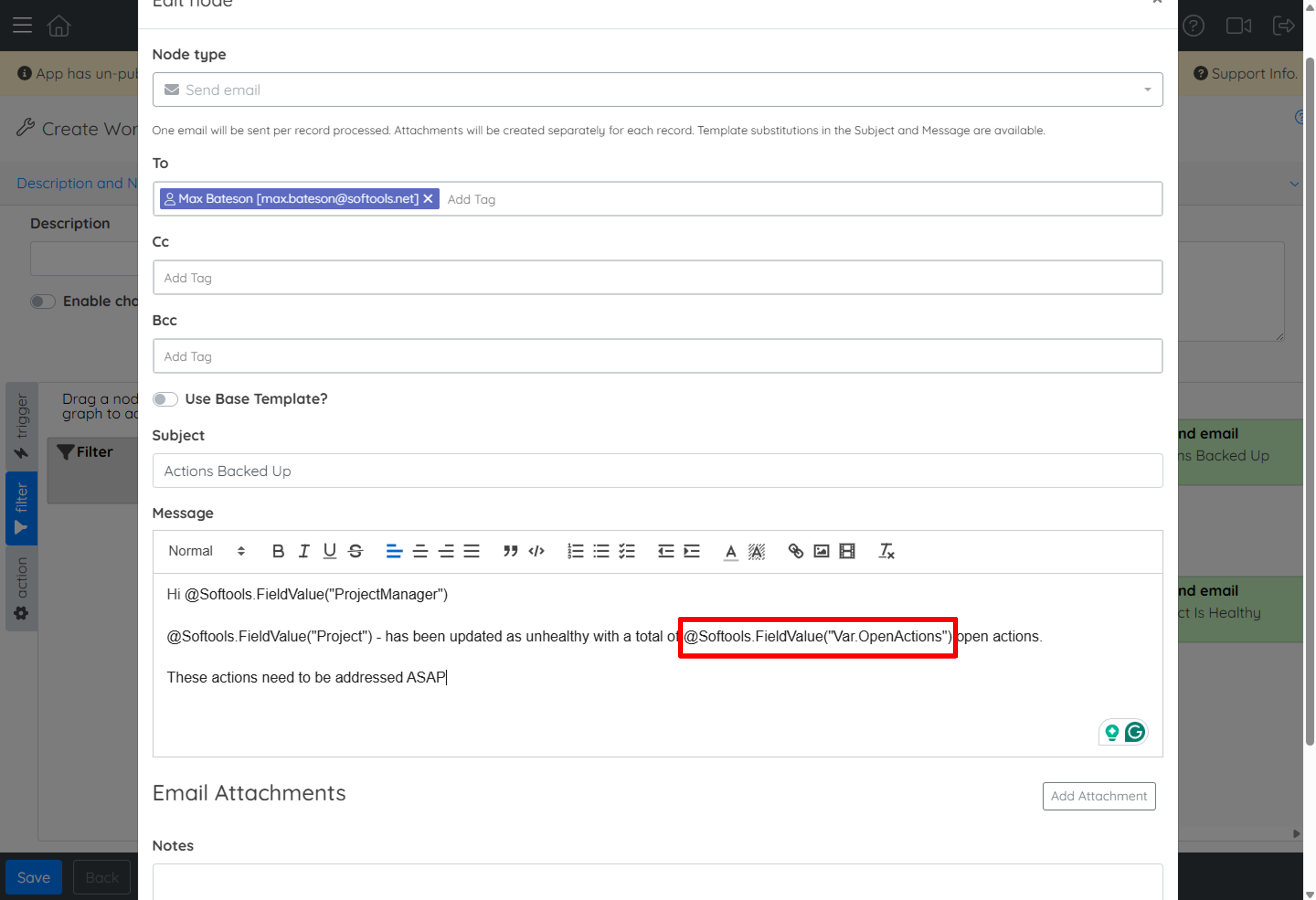Center align the message text

420,551
